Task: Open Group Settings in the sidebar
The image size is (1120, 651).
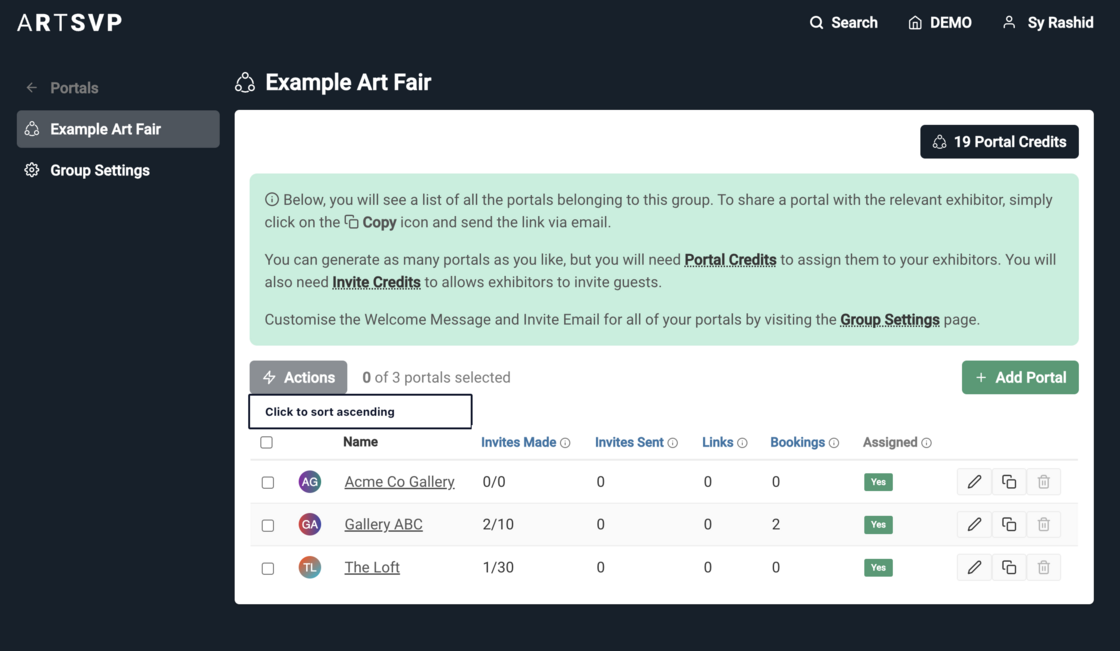Action: coord(99,170)
